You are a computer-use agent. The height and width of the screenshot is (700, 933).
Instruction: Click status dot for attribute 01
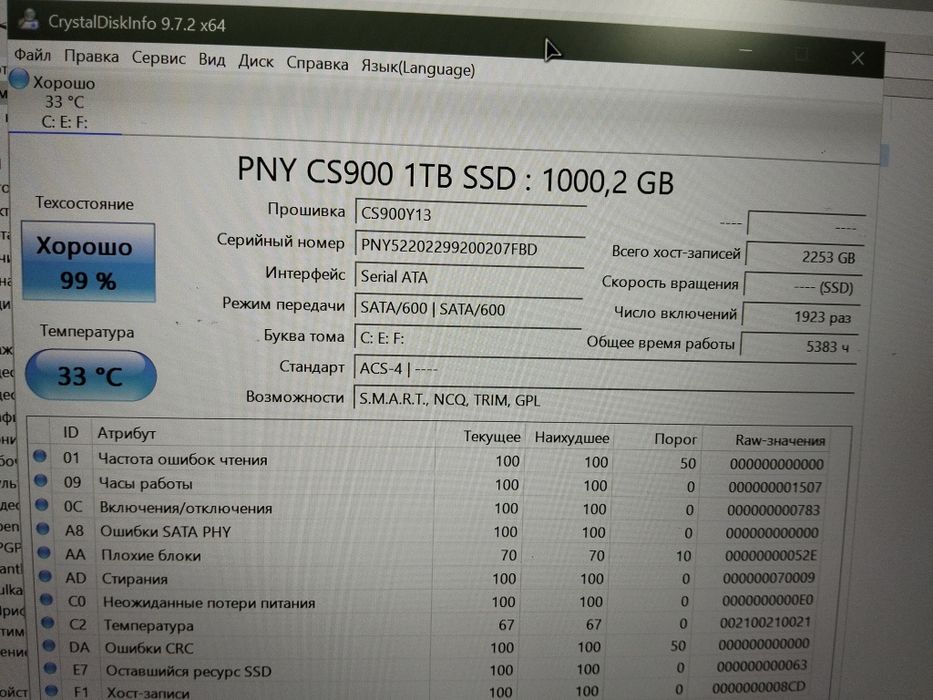[x=40, y=457]
